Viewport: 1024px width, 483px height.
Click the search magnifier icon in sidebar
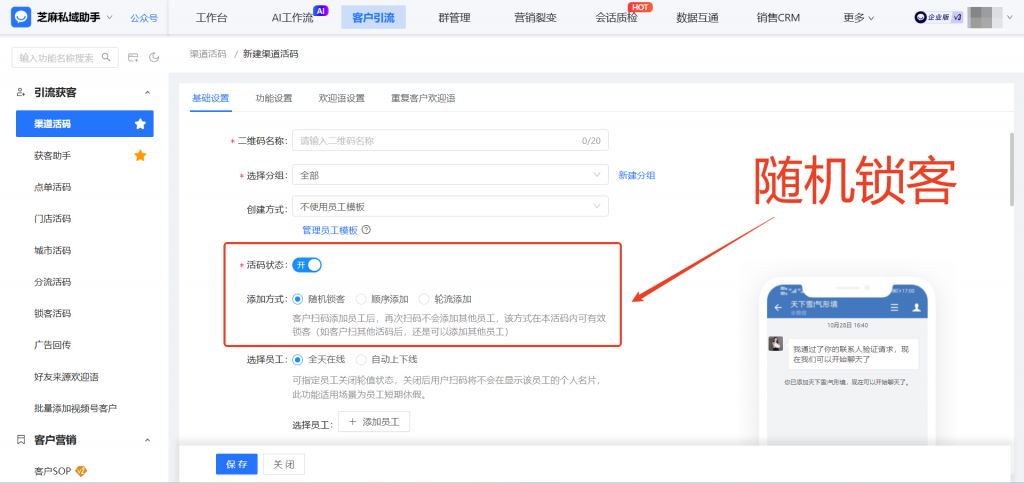pos(106,57)
